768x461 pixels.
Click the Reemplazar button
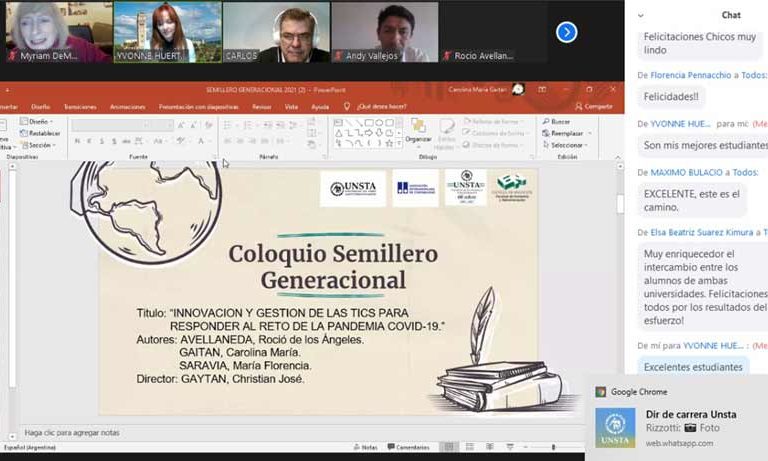pos(566,133)
